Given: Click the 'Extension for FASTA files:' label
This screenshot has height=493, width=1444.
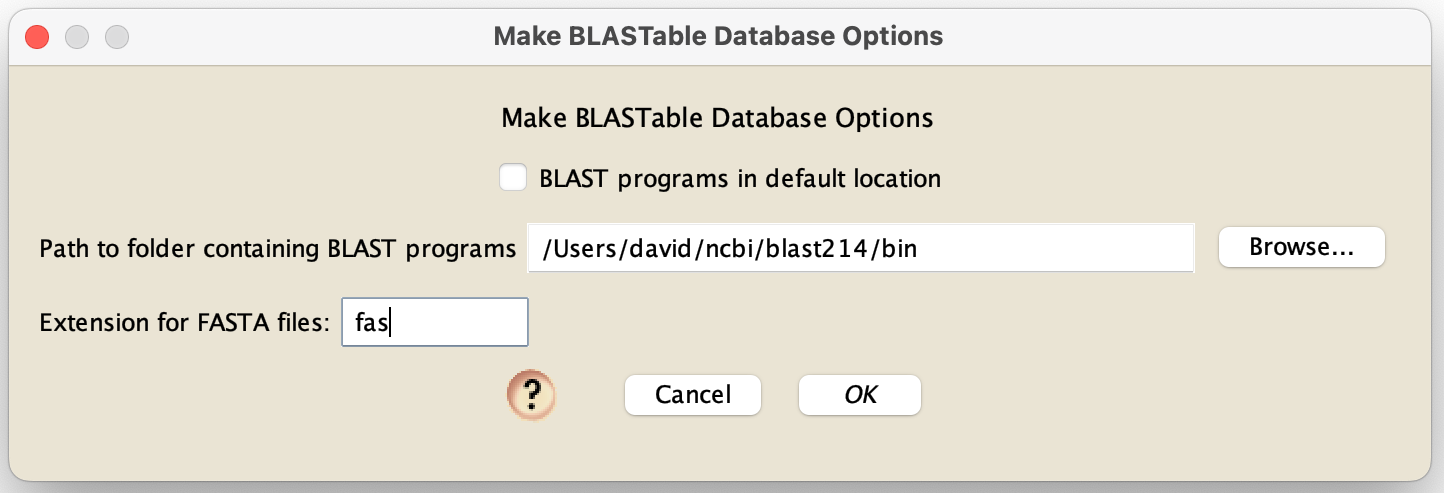Looking at the screenshot, I should [185, 323].
